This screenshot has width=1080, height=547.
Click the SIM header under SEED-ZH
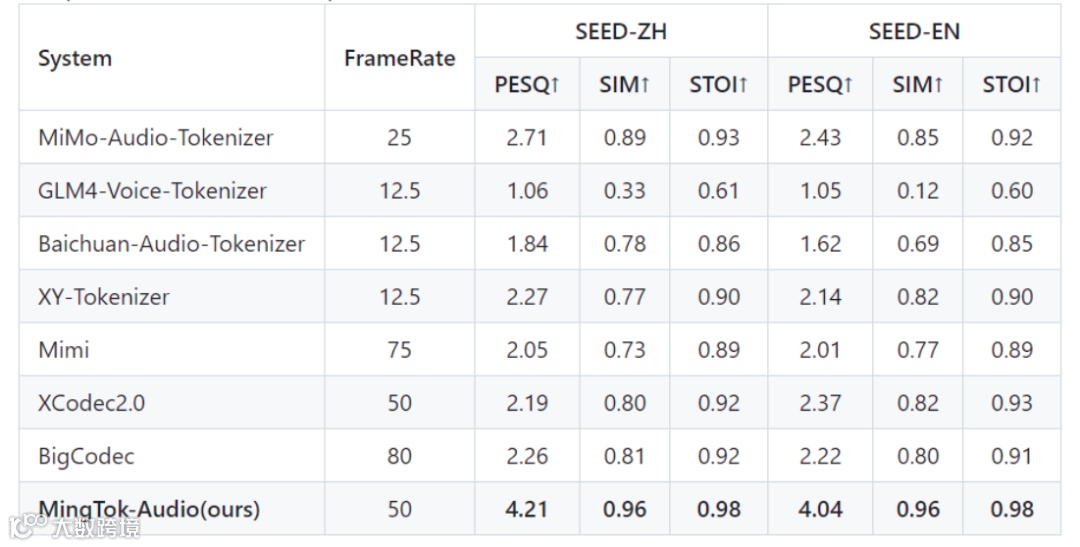click(625, 85)
